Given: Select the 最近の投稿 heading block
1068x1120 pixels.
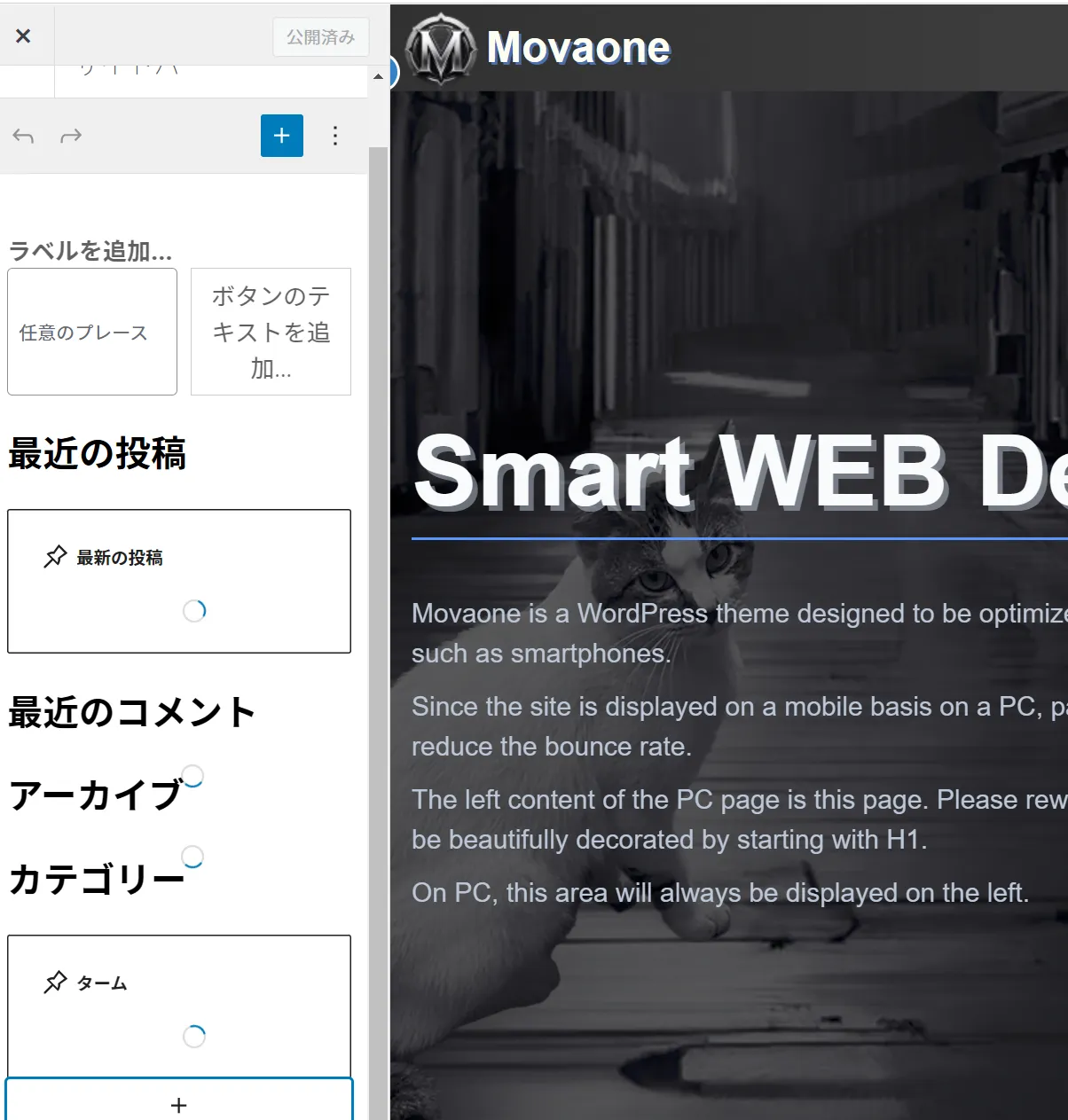Looking at the screenshot, I should 98,453.
